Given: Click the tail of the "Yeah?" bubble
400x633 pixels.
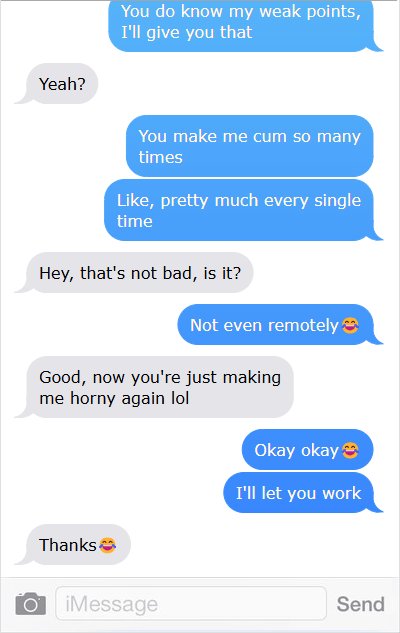Looking at the screenshot, I should point(20,99).
